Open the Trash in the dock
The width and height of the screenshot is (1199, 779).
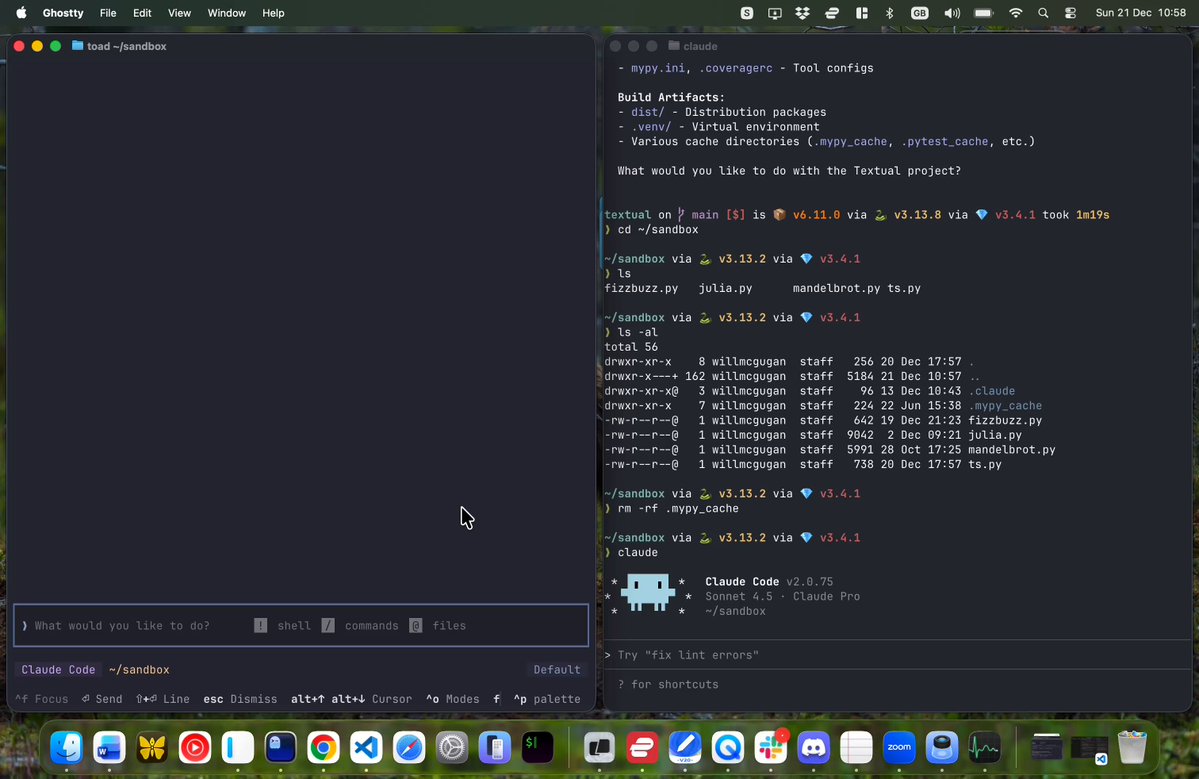click(1132, 747)
